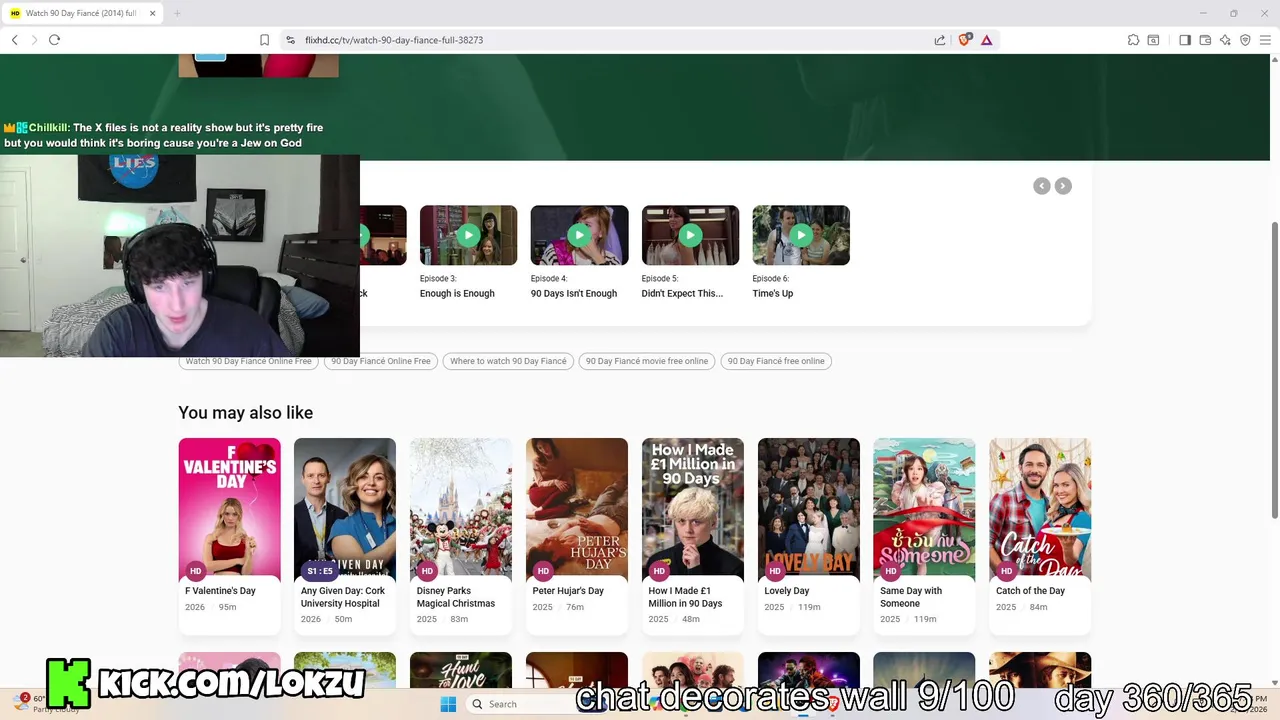This screenshot has height=720, width=1280.
Task: Click HD badge on Peter Hujar's Day poster
Action: (x=543, y=571)
